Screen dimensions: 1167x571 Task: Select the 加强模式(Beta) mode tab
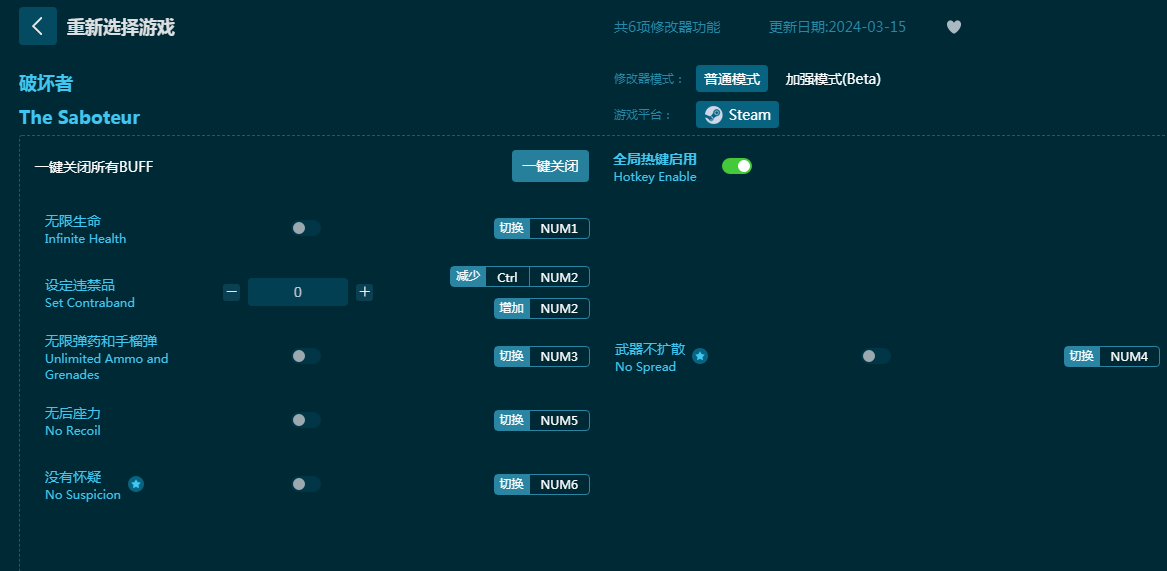coord(833,79)
